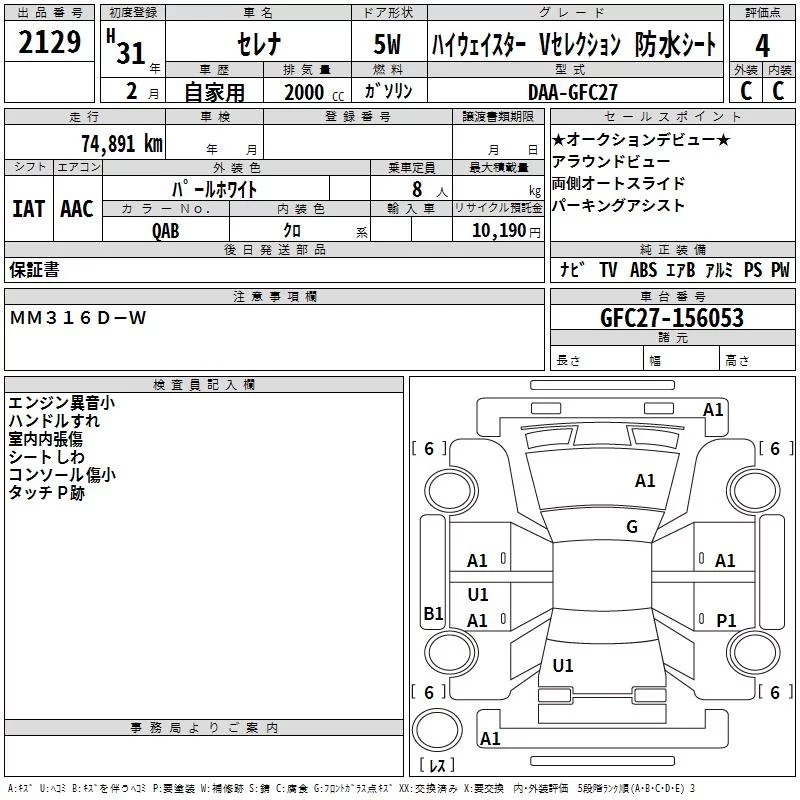Screen dimensions: 800x800
Task: Click lot number 2129
Action: click(x=50, y=43)
